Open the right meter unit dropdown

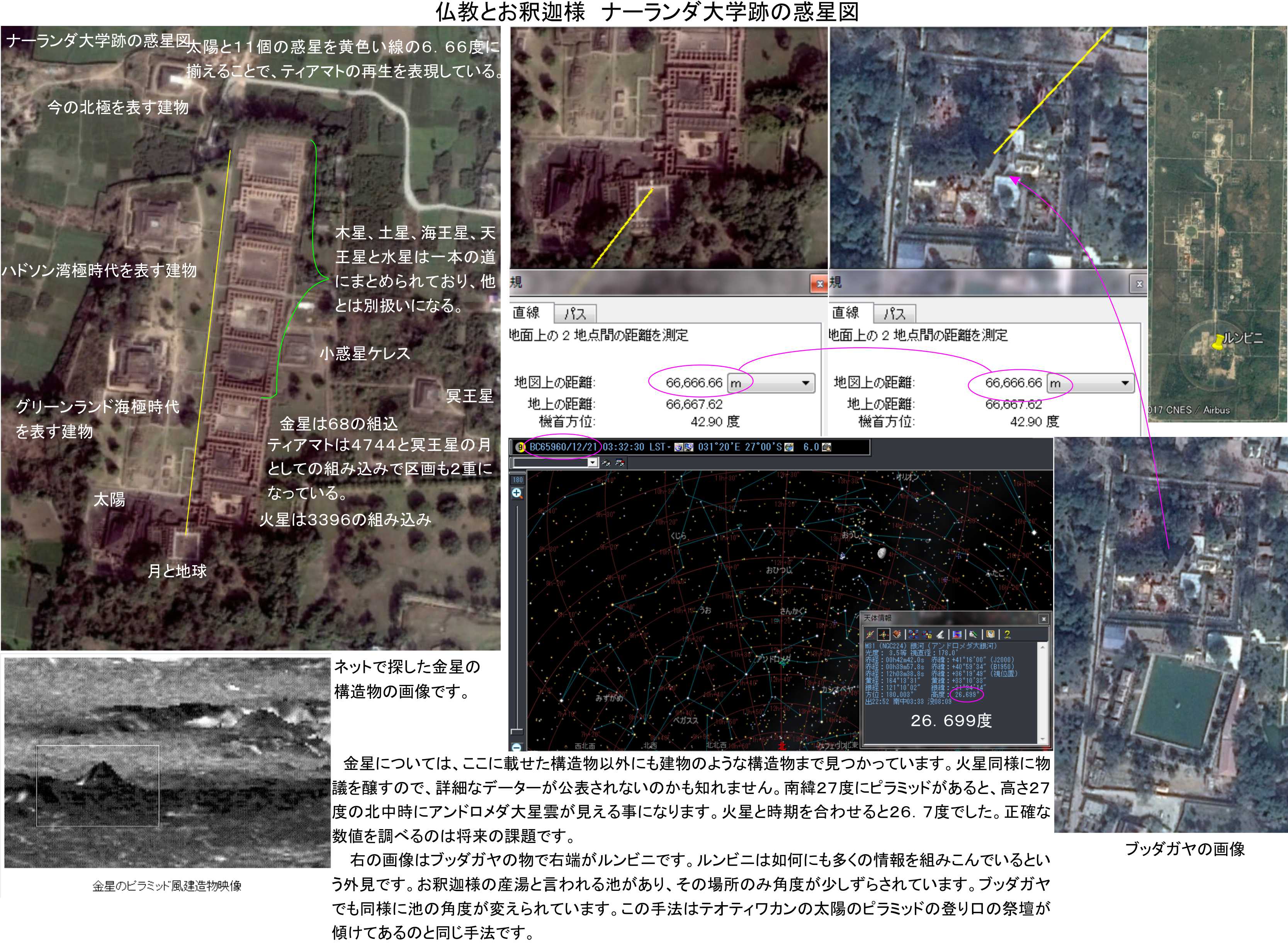pyautogui.click(x=1125, y=382)
